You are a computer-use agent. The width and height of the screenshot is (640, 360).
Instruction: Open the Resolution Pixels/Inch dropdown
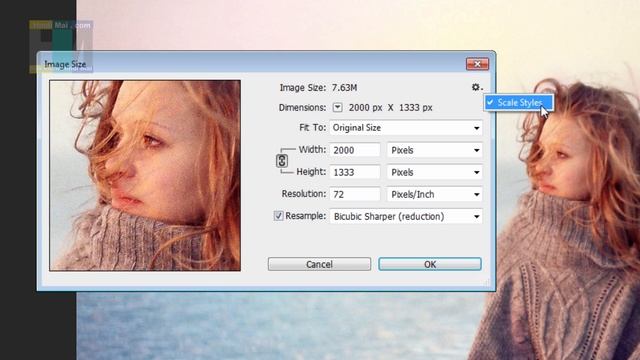[x=434, y=194]
